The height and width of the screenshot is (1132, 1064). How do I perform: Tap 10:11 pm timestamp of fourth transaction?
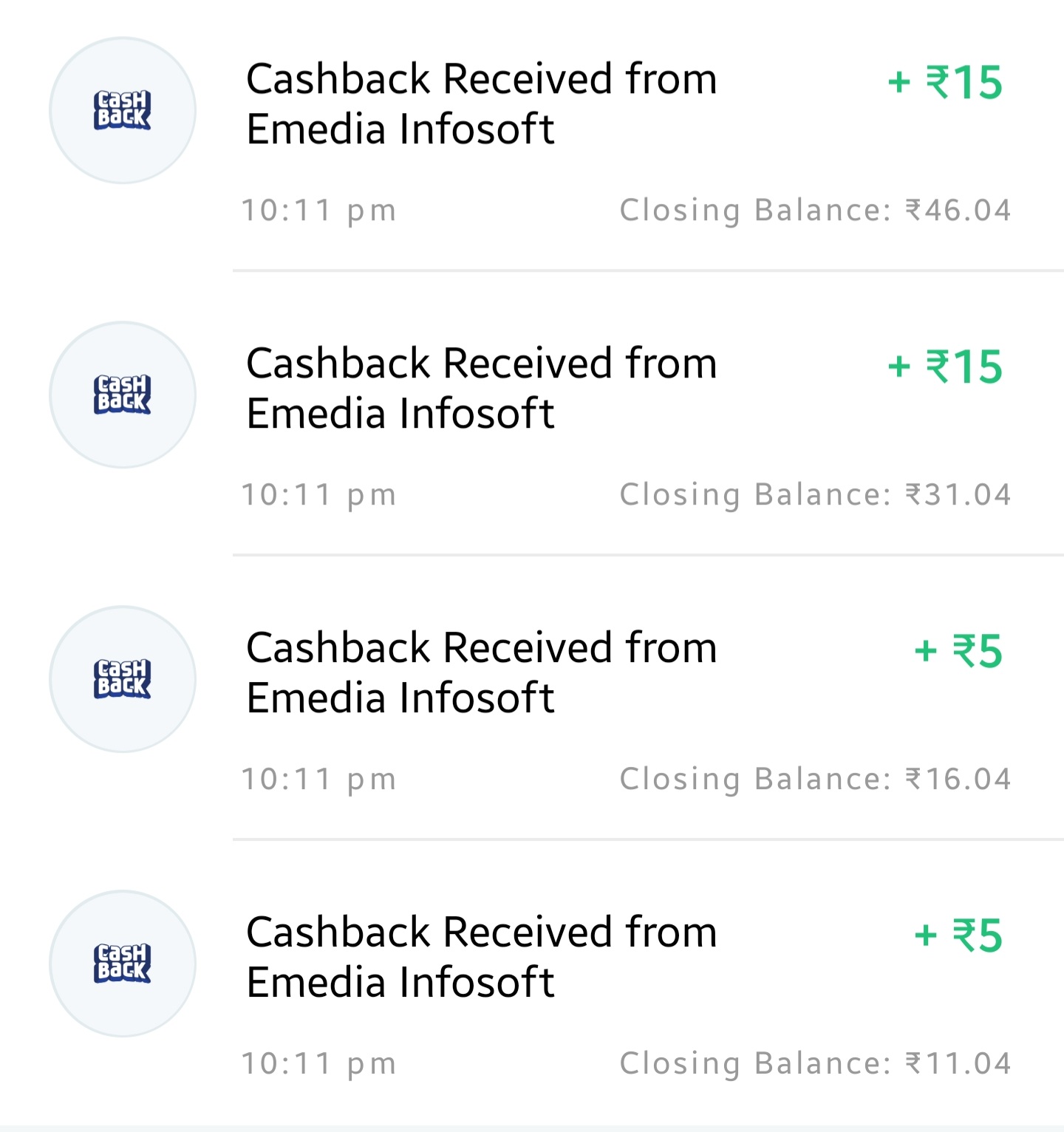click(x=319, y=1065)
